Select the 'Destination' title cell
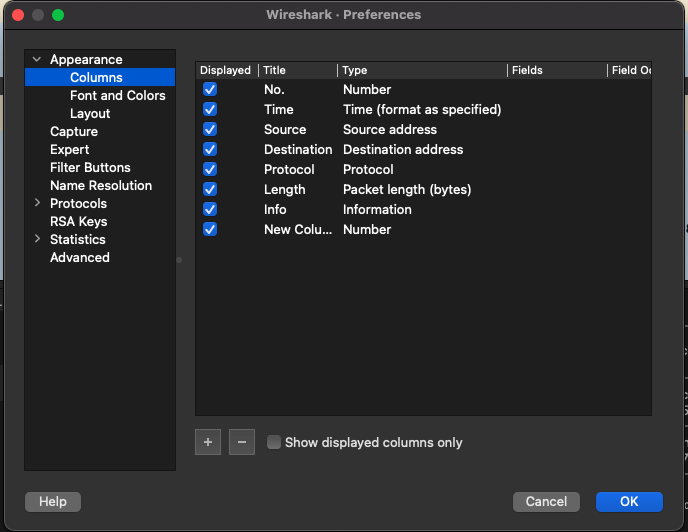Viewport: 688px width, 532px height. 298,149
